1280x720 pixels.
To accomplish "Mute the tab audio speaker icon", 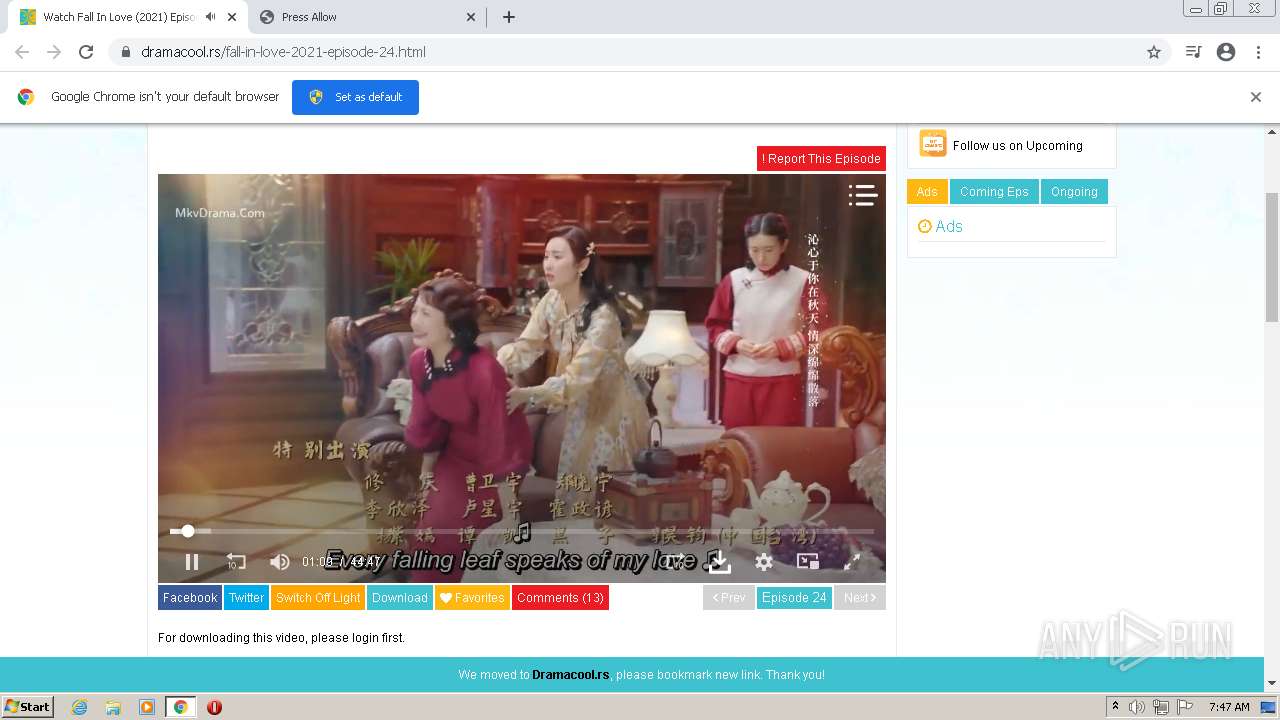I will coord(210,17).
